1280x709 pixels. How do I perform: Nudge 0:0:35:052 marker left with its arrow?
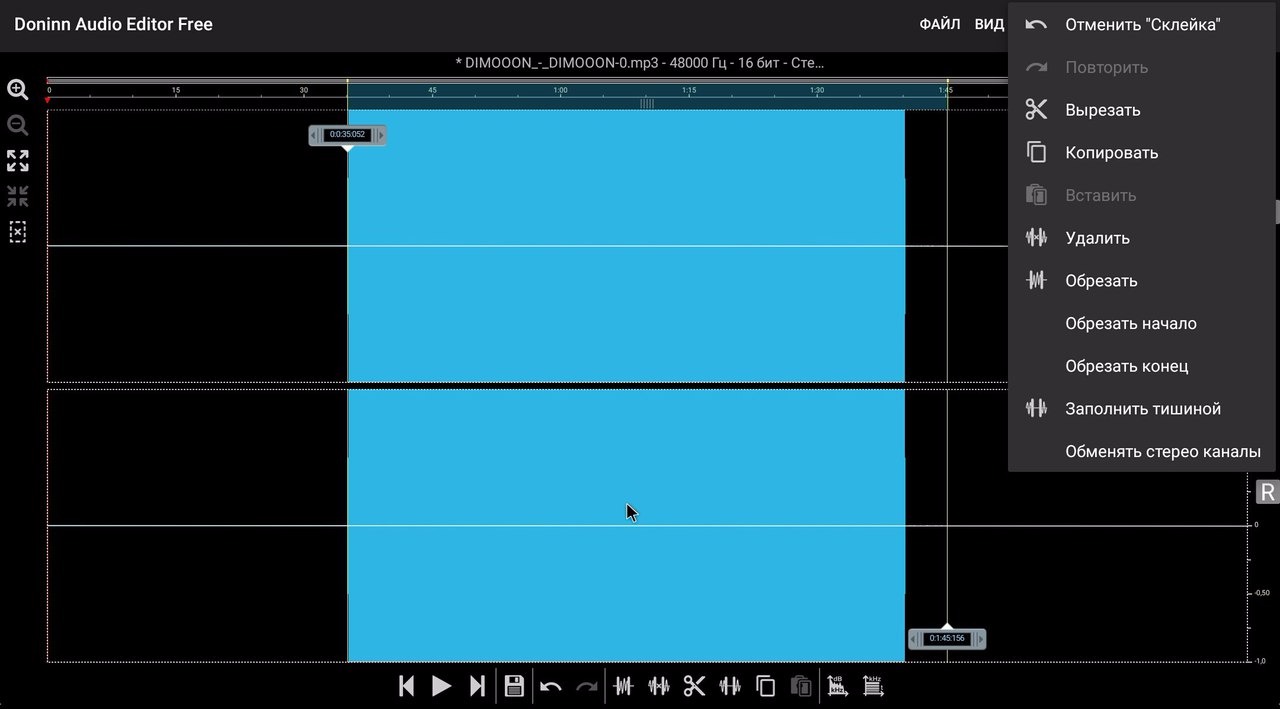(315, 135)
